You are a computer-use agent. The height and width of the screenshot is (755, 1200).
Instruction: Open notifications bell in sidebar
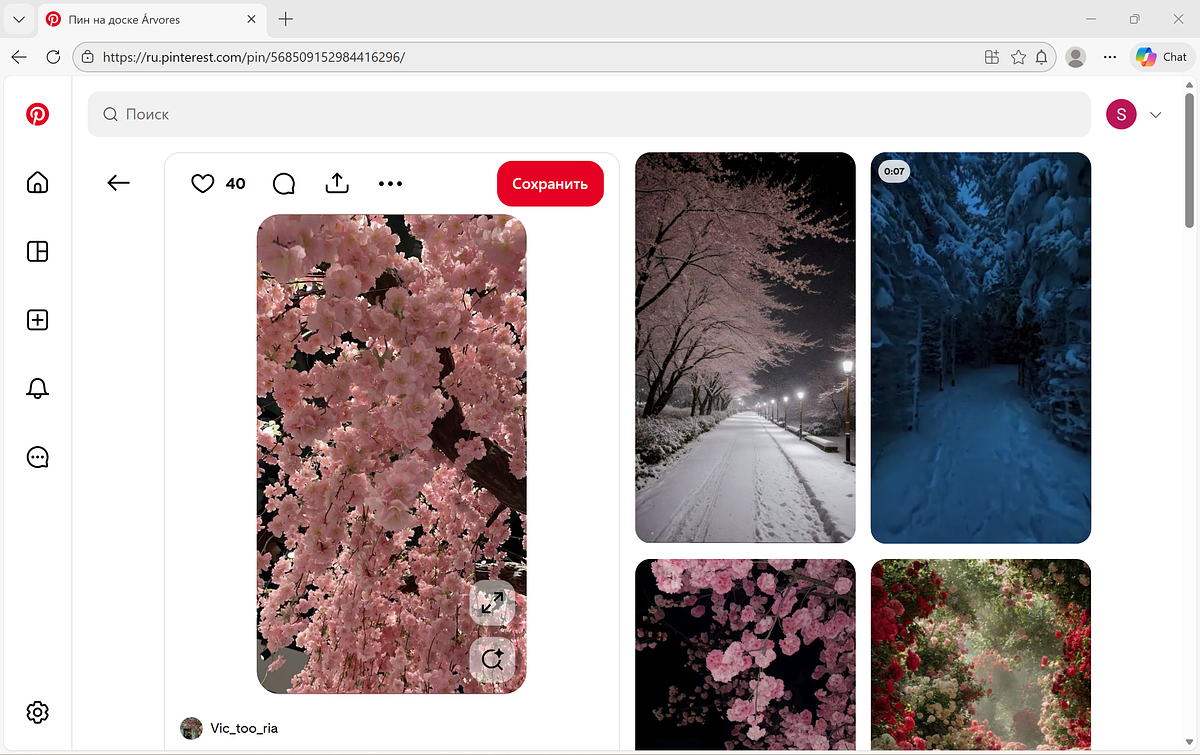(x=37, y=388)
